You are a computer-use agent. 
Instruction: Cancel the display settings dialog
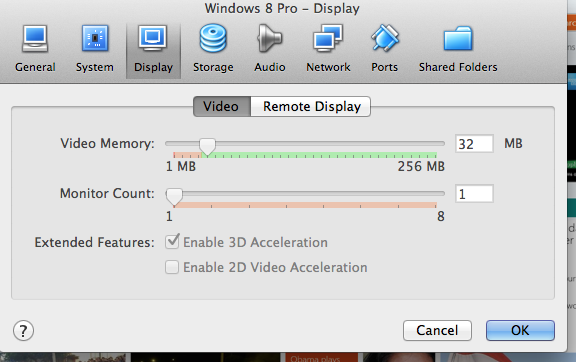[437, 330]
